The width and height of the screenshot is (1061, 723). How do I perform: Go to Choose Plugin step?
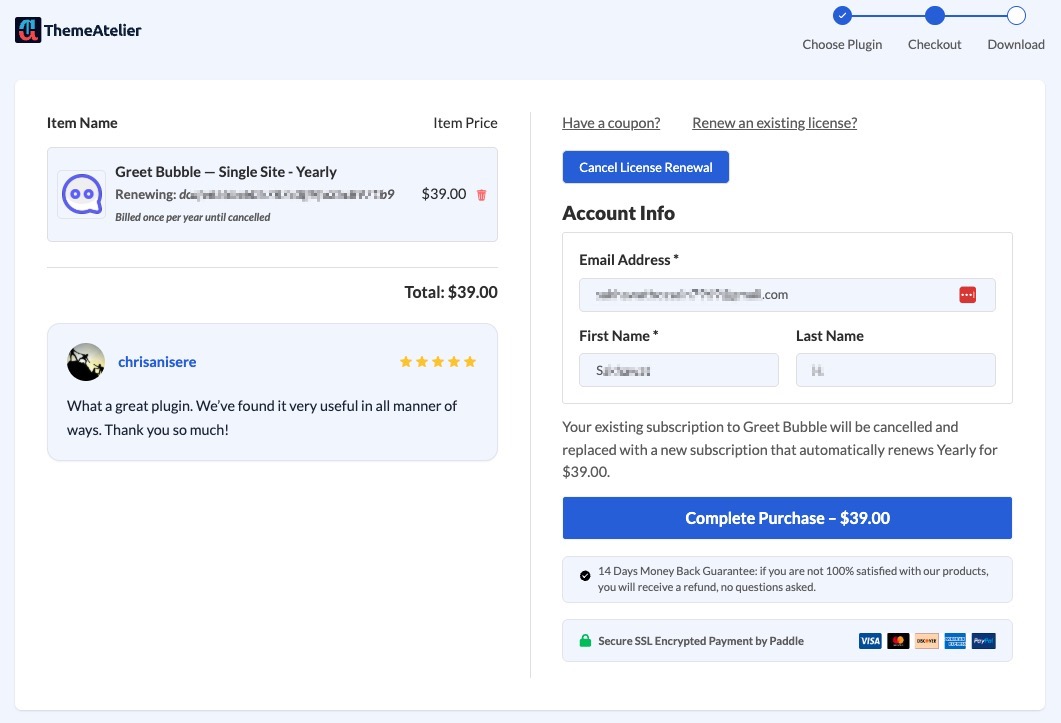click(842, 15)
